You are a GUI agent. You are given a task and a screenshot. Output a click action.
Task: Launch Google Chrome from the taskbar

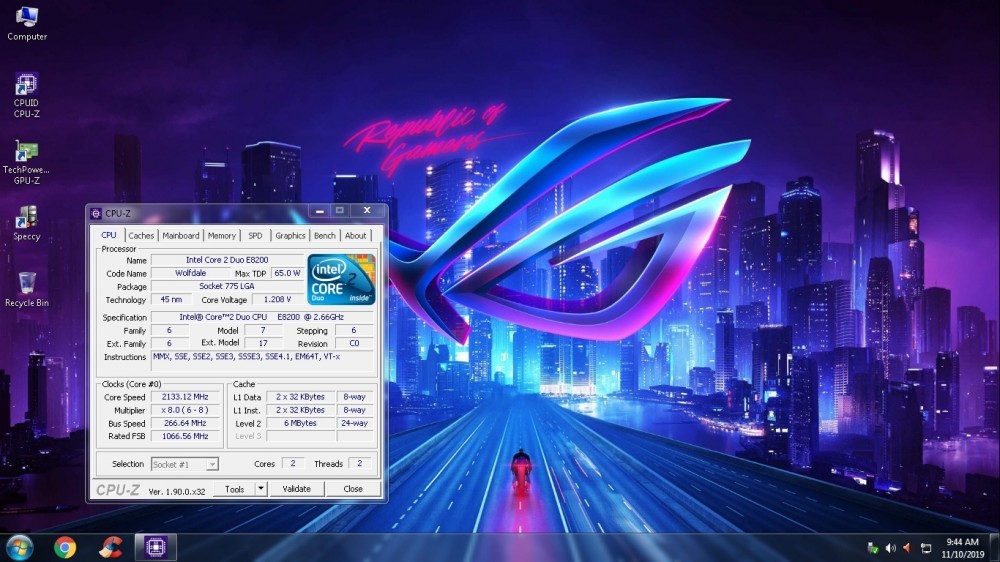[65, 547]
